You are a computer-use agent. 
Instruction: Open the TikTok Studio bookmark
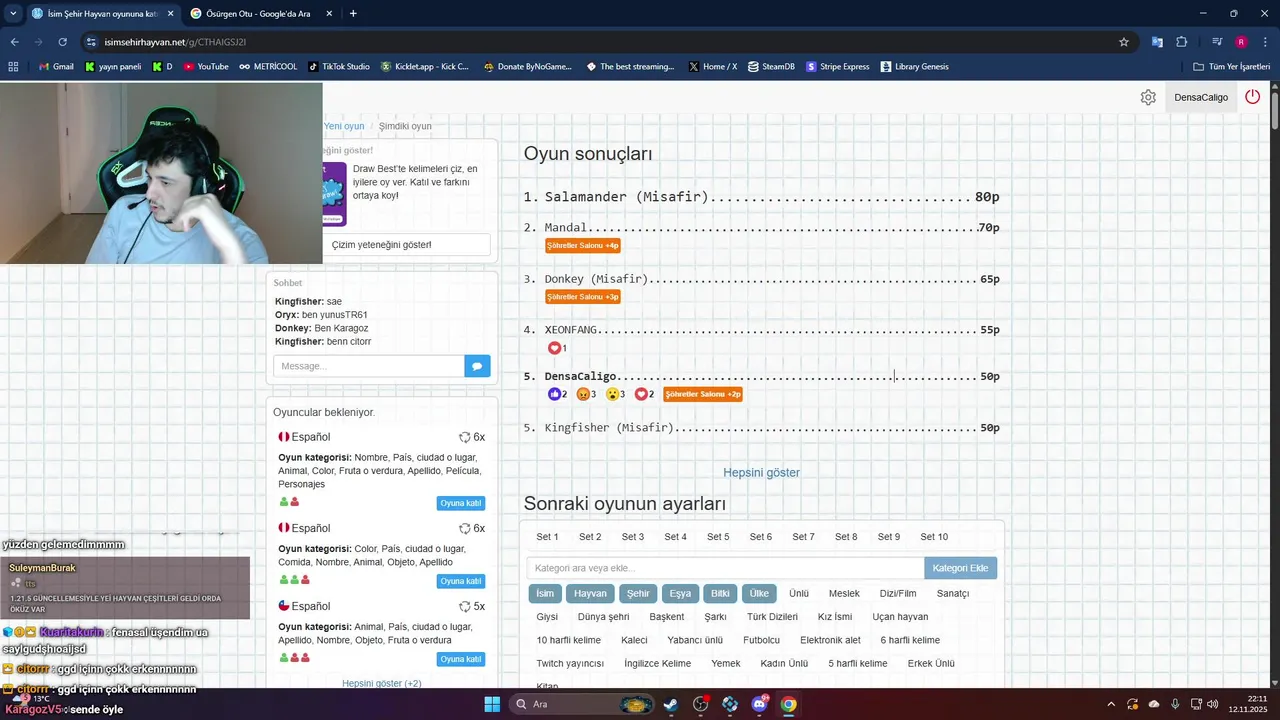pos(339,67)
